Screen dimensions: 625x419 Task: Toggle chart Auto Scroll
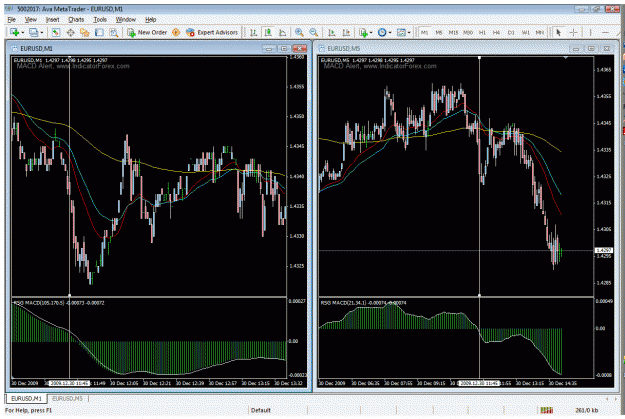(331, 32)
